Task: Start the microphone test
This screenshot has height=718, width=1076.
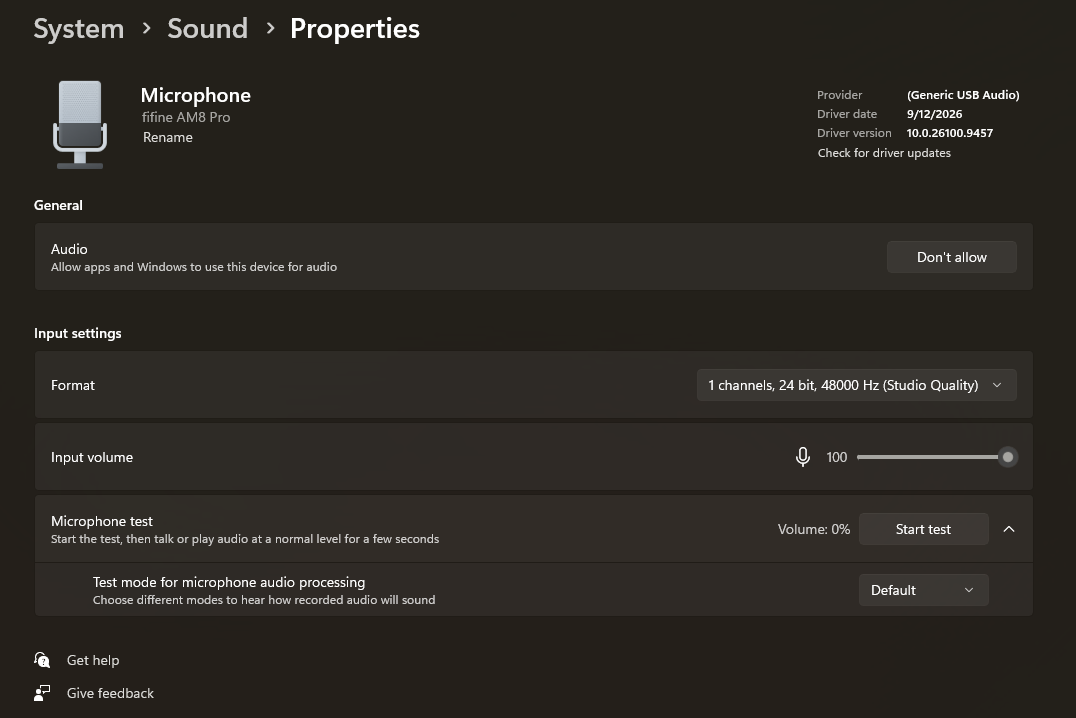Action: click(923, 529)
